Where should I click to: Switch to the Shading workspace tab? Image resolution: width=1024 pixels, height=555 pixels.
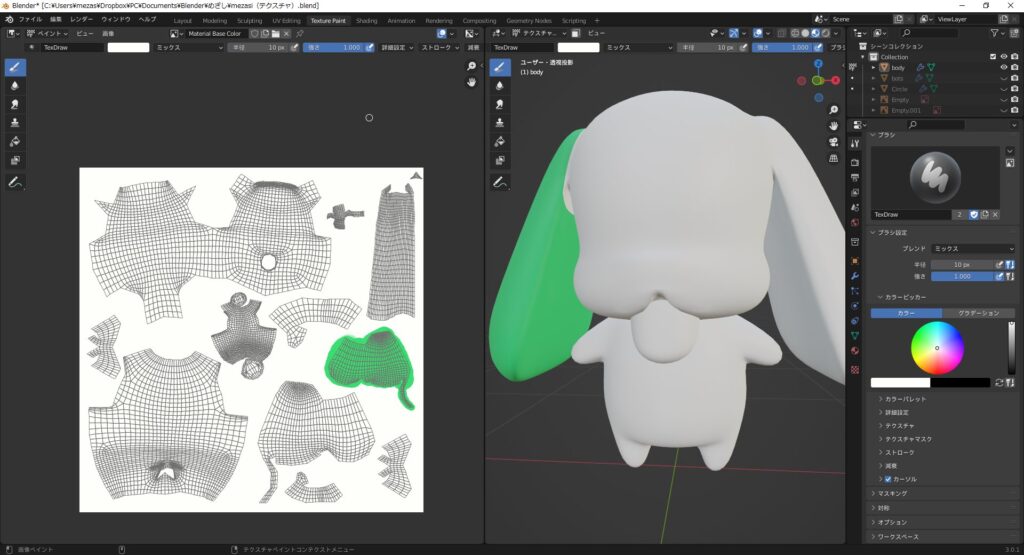point(367,20)
